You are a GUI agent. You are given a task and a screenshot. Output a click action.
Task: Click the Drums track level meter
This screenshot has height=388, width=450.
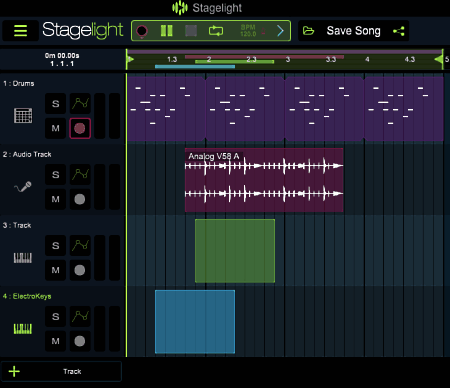tap(107, 116)
